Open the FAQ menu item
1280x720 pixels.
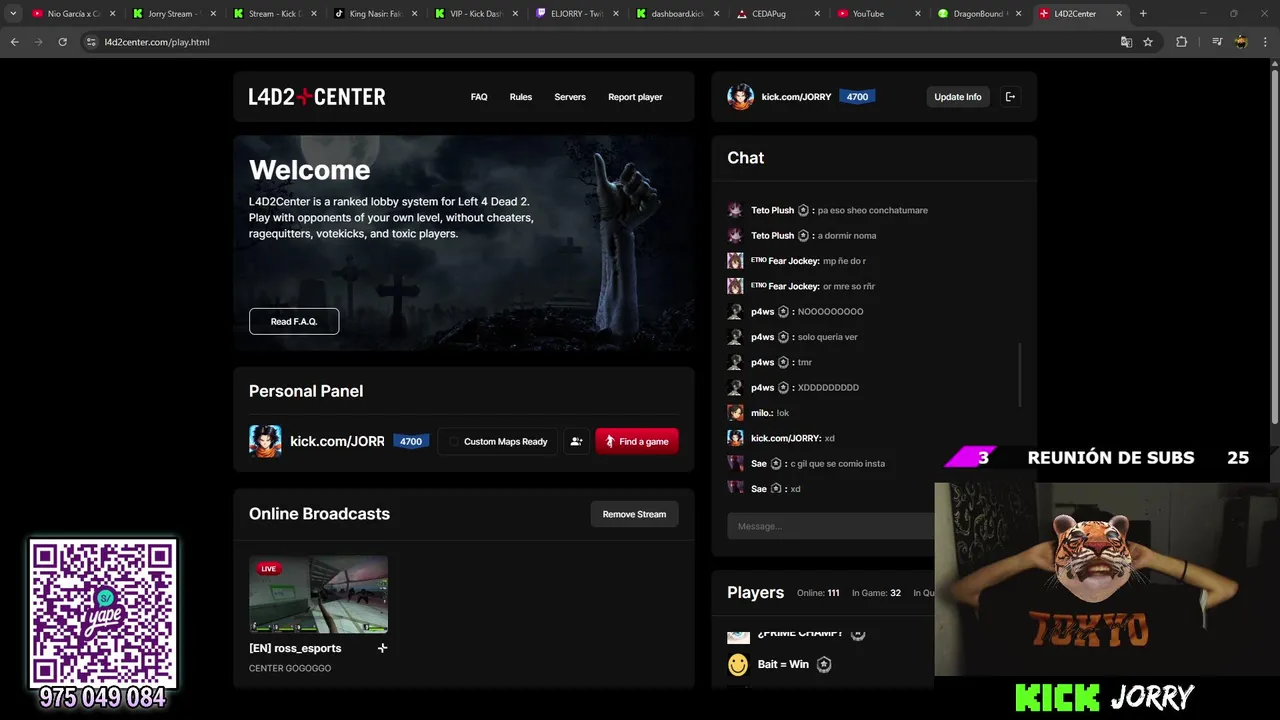point(479,97)
